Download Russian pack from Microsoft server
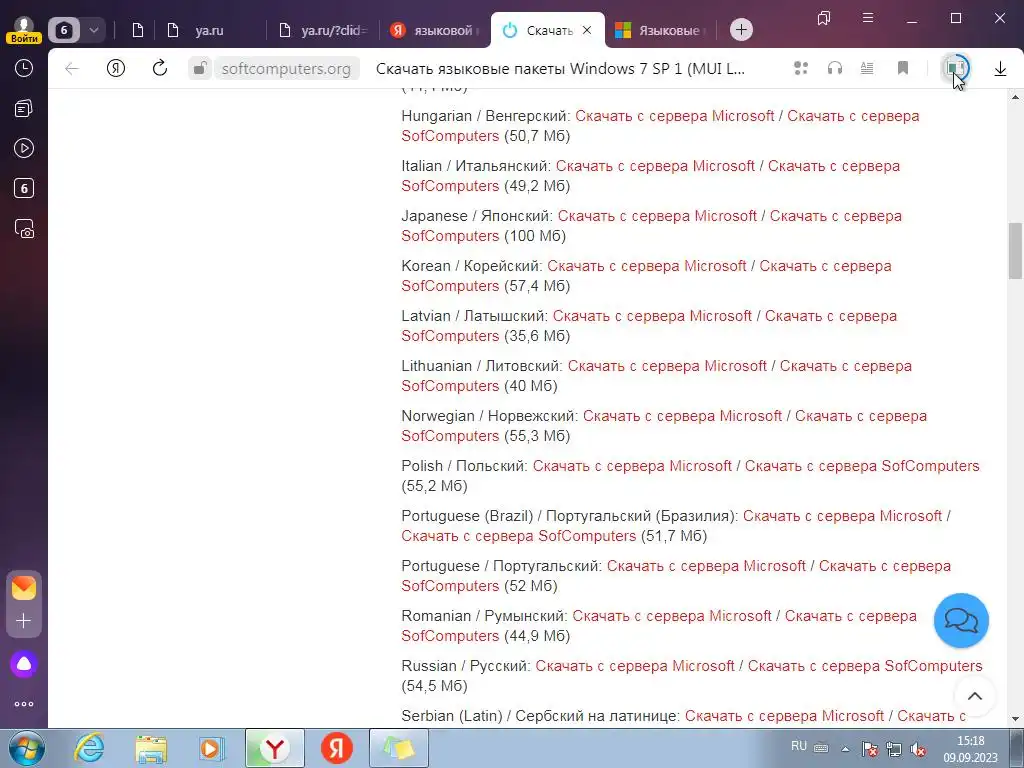1024x768 pixels. click(x=635, y=666)
